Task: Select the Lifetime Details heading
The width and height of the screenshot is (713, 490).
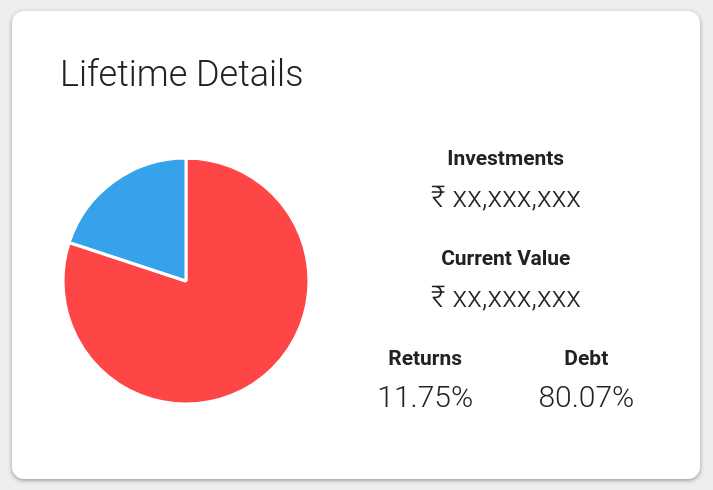Action: click(x=181, y=73)
